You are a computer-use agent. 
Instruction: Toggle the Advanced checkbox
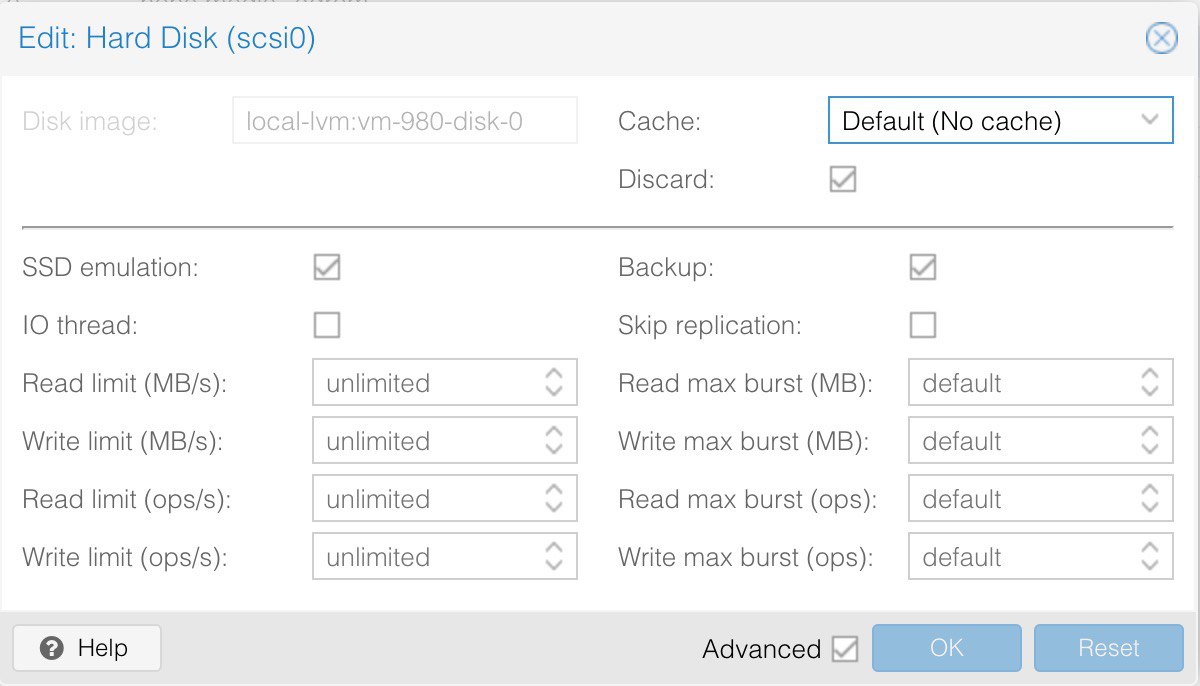point(845,649)
